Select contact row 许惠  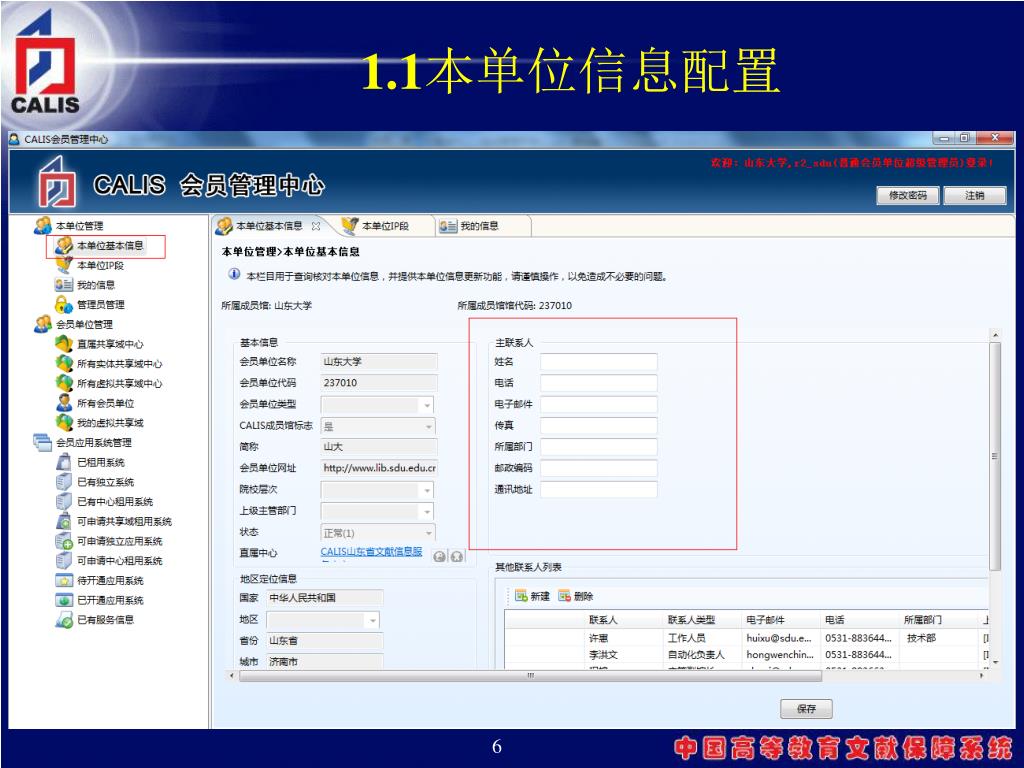(744, 638)
